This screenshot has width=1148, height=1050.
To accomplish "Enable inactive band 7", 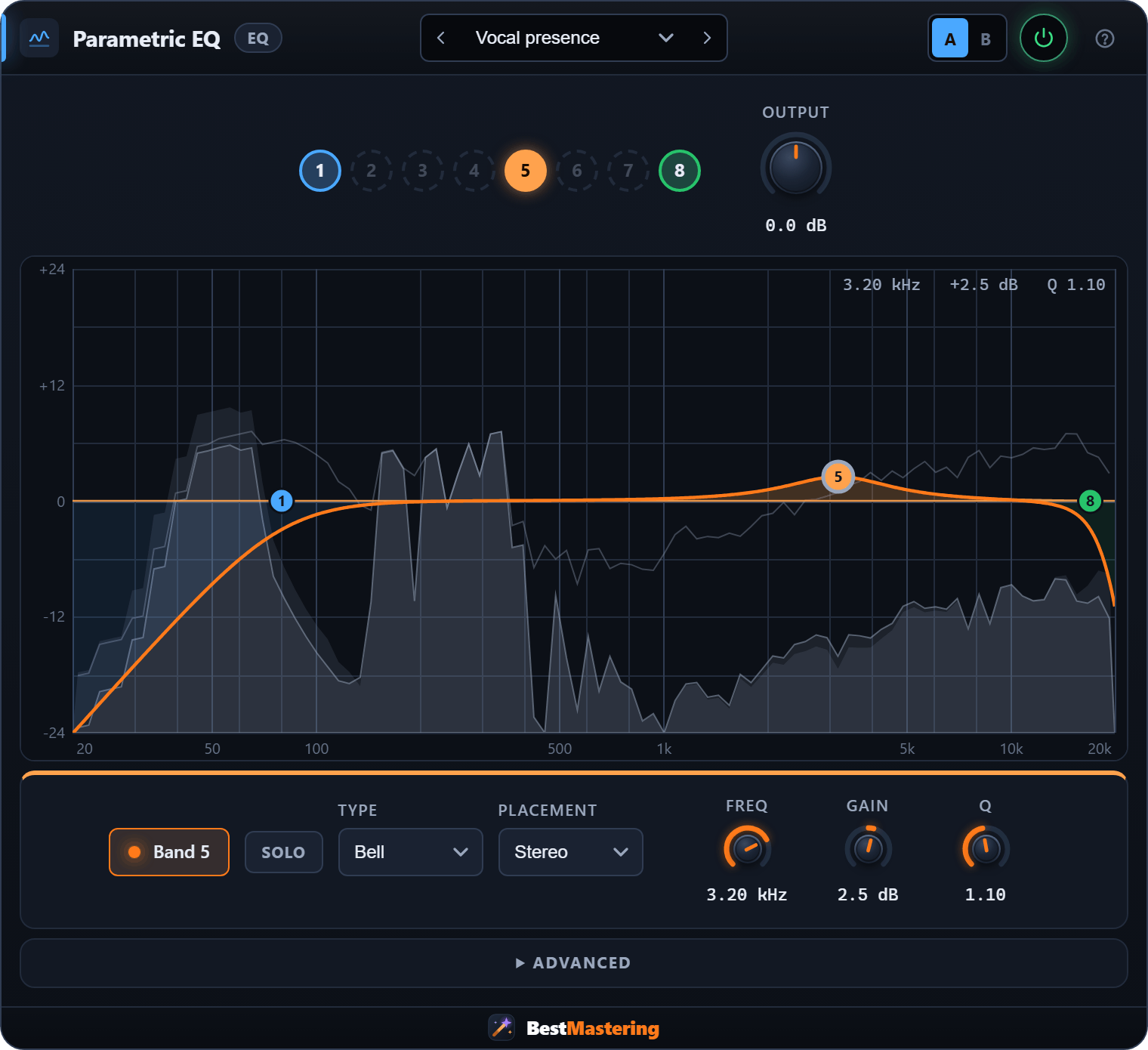I will 628,171.
